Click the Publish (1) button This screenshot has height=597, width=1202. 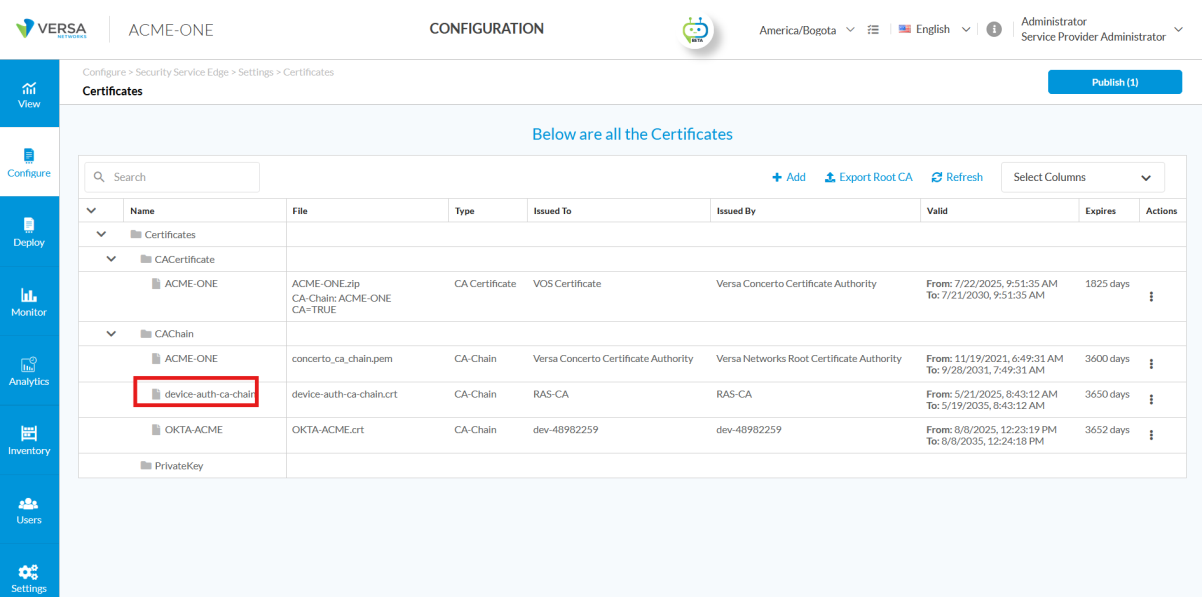[1115, 82]
